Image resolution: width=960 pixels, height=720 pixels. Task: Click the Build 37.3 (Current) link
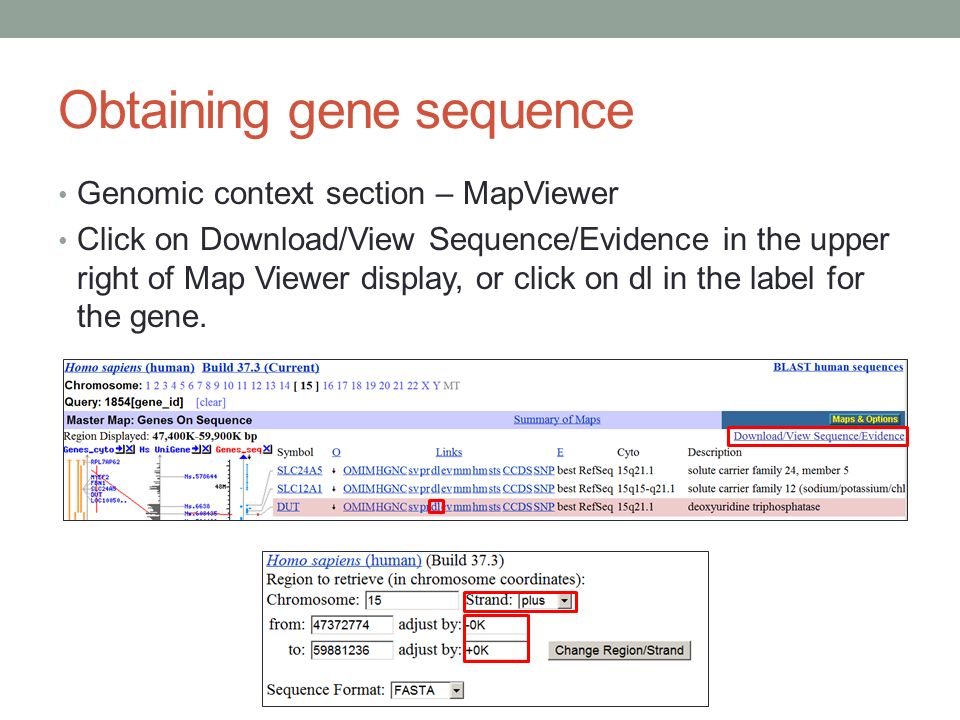click(261, 367)
